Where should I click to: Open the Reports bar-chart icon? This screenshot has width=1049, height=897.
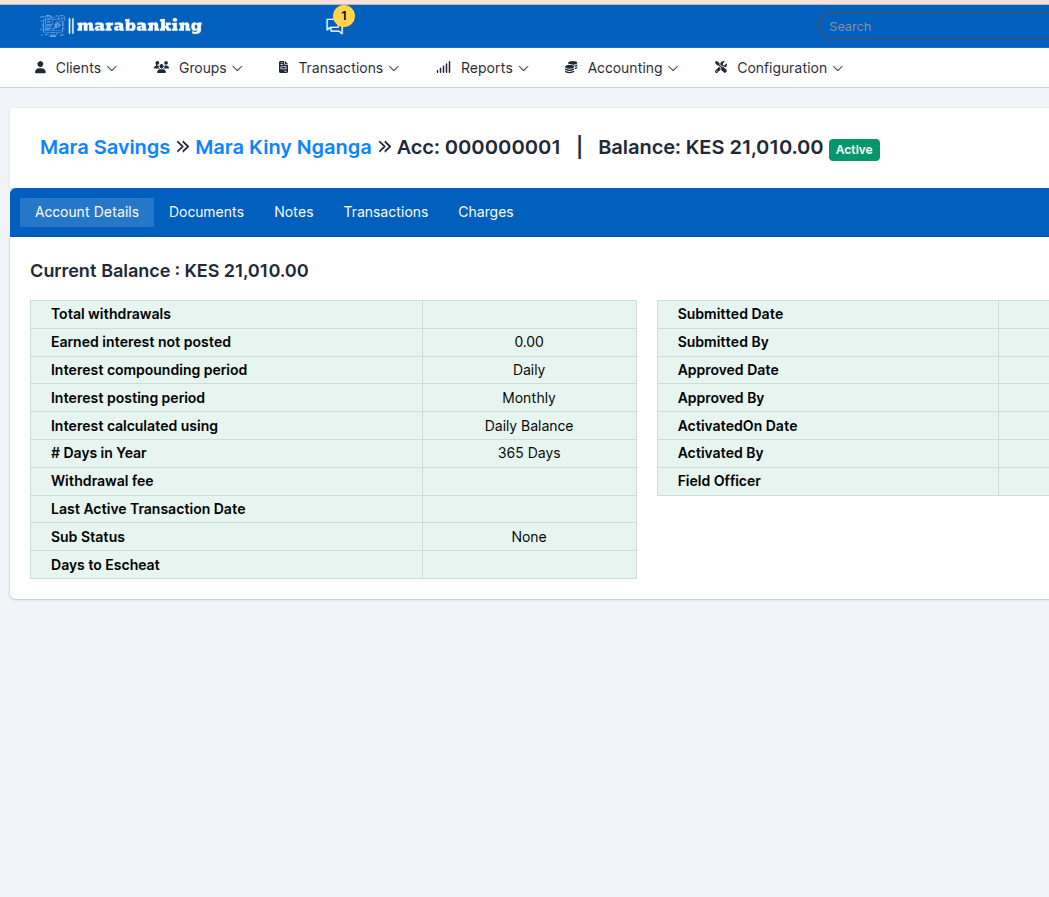tap(443, 67)
